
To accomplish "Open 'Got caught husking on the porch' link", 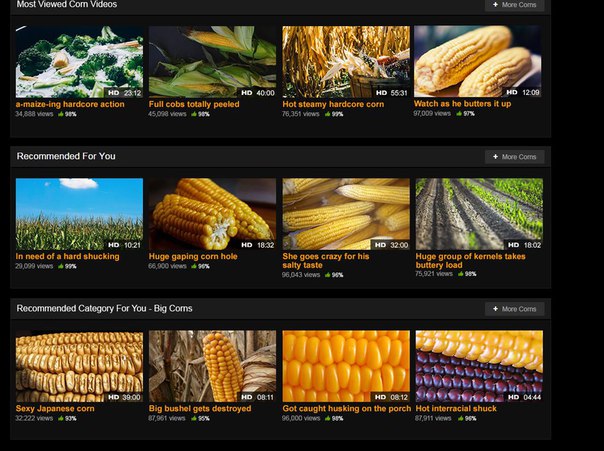I will pyautogui.click(x=347, y=409).
